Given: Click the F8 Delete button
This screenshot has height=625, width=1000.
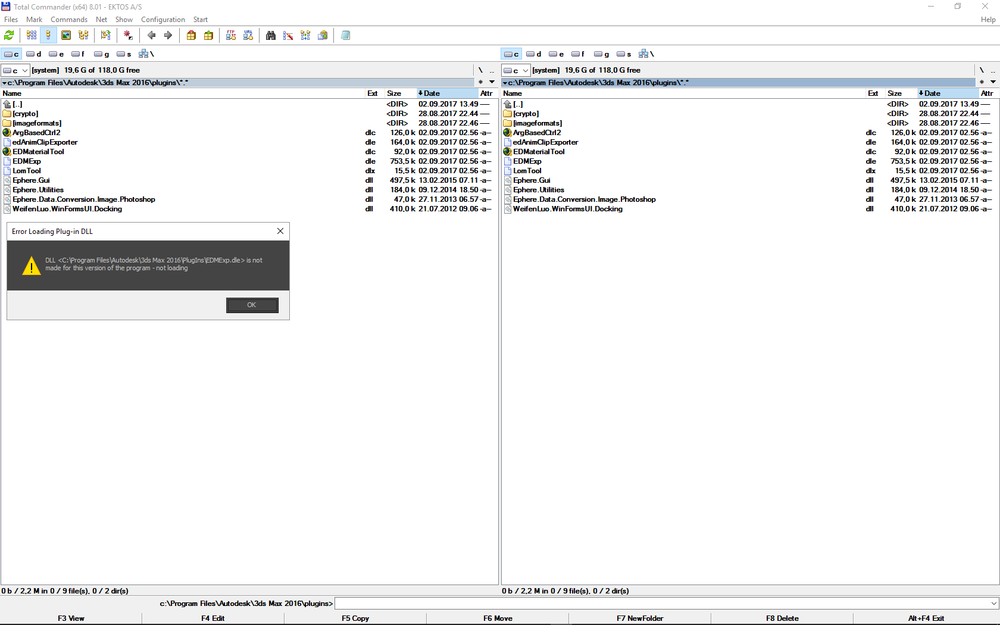Looking at the screenshot, I should point(782,618).
